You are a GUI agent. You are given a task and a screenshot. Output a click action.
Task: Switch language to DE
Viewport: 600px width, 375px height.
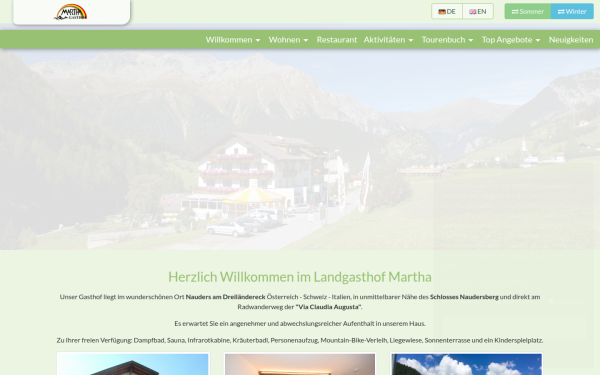pos(447,11)
